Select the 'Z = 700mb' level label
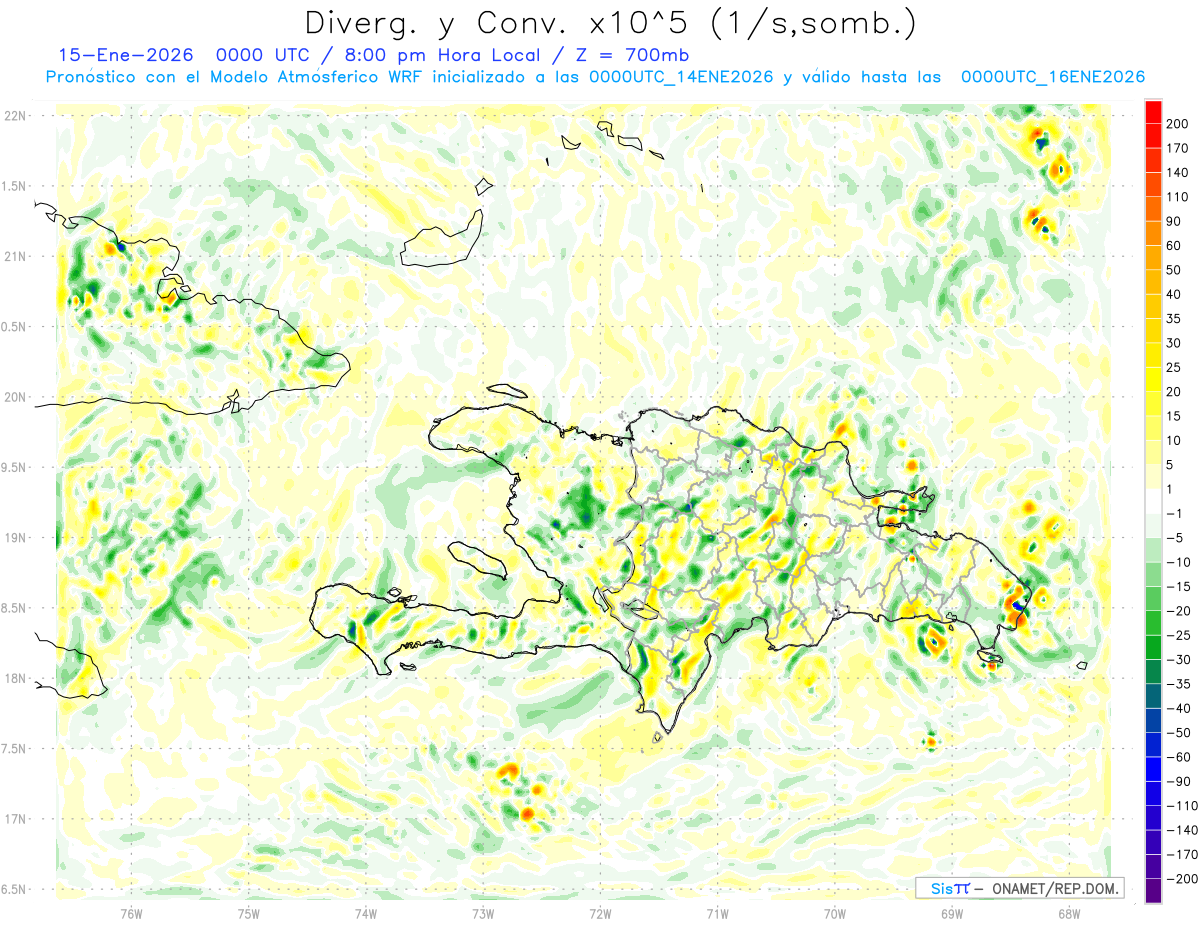The height and width of the screenshot is (927, 1200). (633, 56)
